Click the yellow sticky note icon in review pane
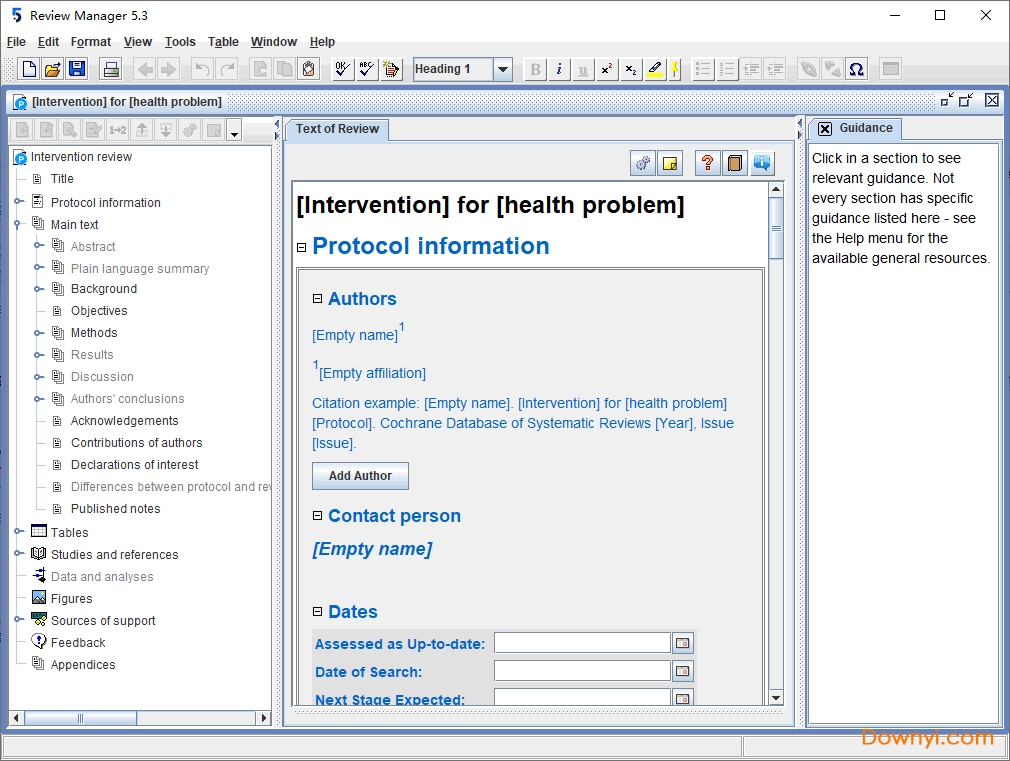Screen dimensions: 1010x761 tap(669, 163)
